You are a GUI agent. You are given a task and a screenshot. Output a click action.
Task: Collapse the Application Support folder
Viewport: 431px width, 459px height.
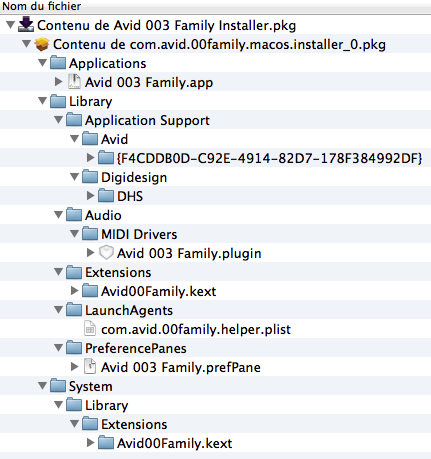(x=59, y=120)
